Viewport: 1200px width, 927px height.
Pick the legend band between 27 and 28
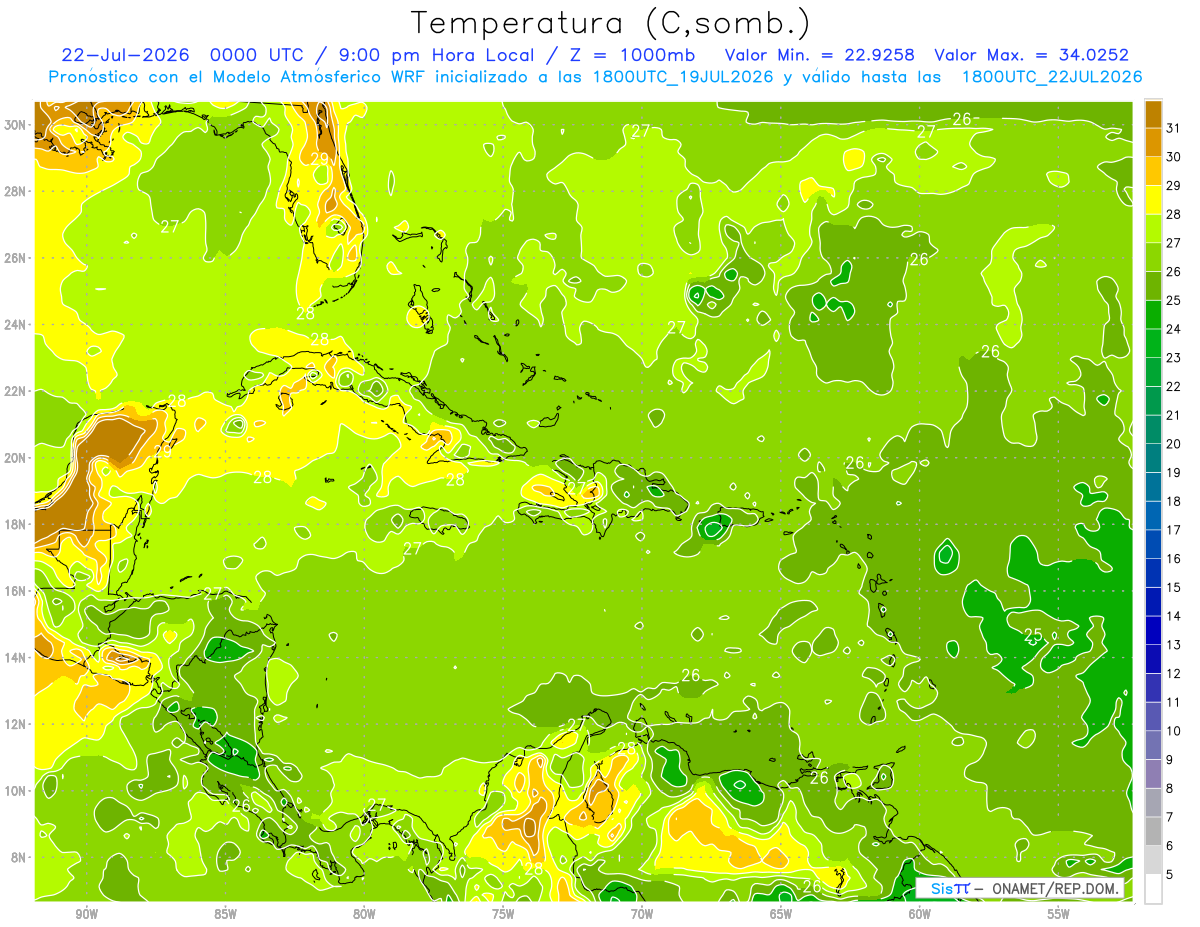pyautogui.click(x=1153, y=228)
